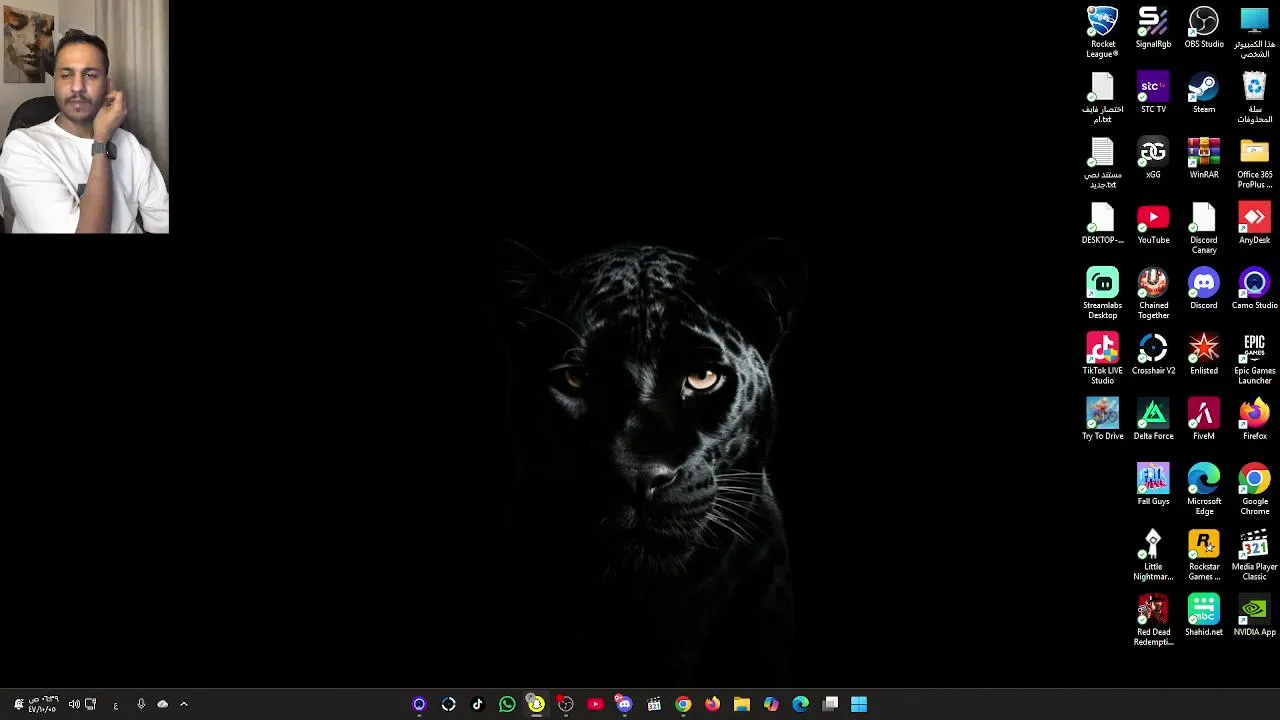Launch Crosshair V2 from the desktop
Image resolution: width=1280 pixels, height=720 pixels.
click(1153, 354)
